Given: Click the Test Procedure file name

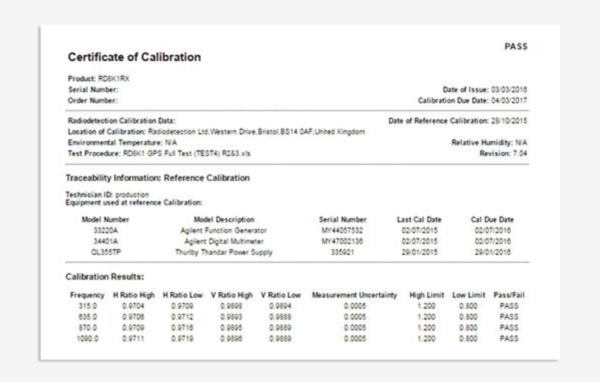Looking at the screenshot, I should point(187,153).
